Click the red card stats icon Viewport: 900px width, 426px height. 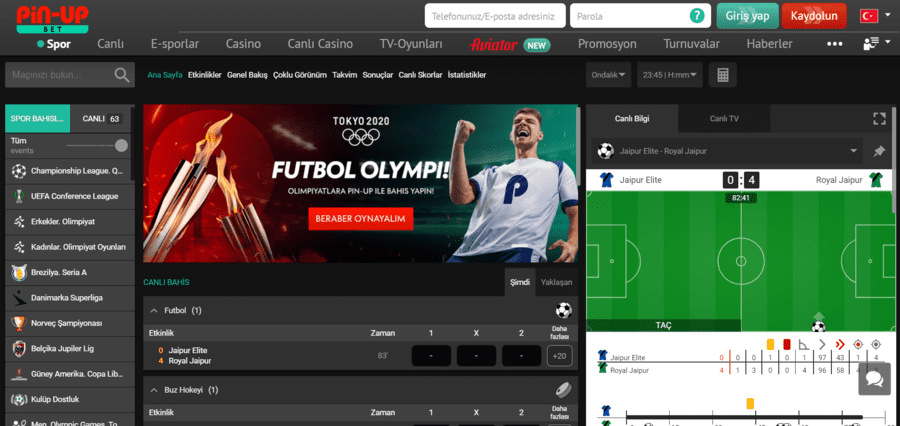(x=787, y=344)
